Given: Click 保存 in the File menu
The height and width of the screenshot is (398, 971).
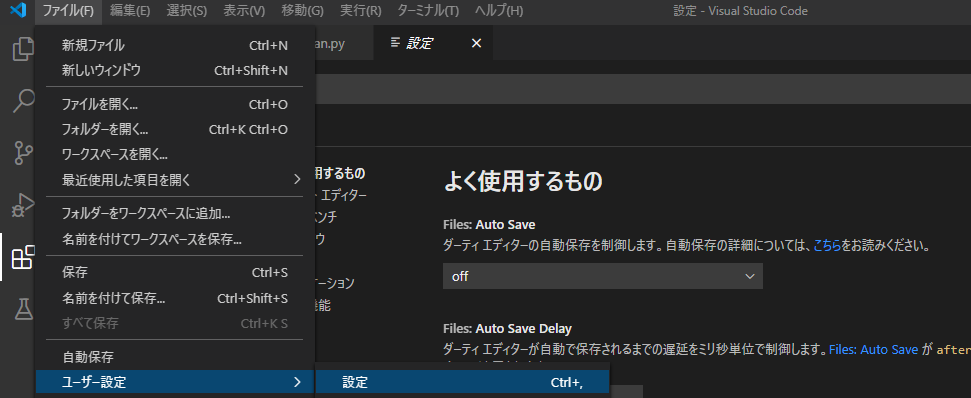Looking at the screenshot, I should (x=175, y=273).
